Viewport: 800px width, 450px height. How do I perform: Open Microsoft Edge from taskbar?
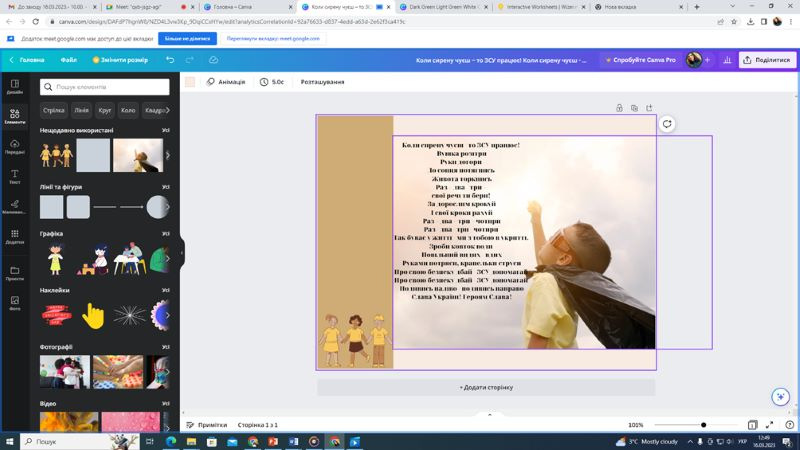[x=171, y=441]
